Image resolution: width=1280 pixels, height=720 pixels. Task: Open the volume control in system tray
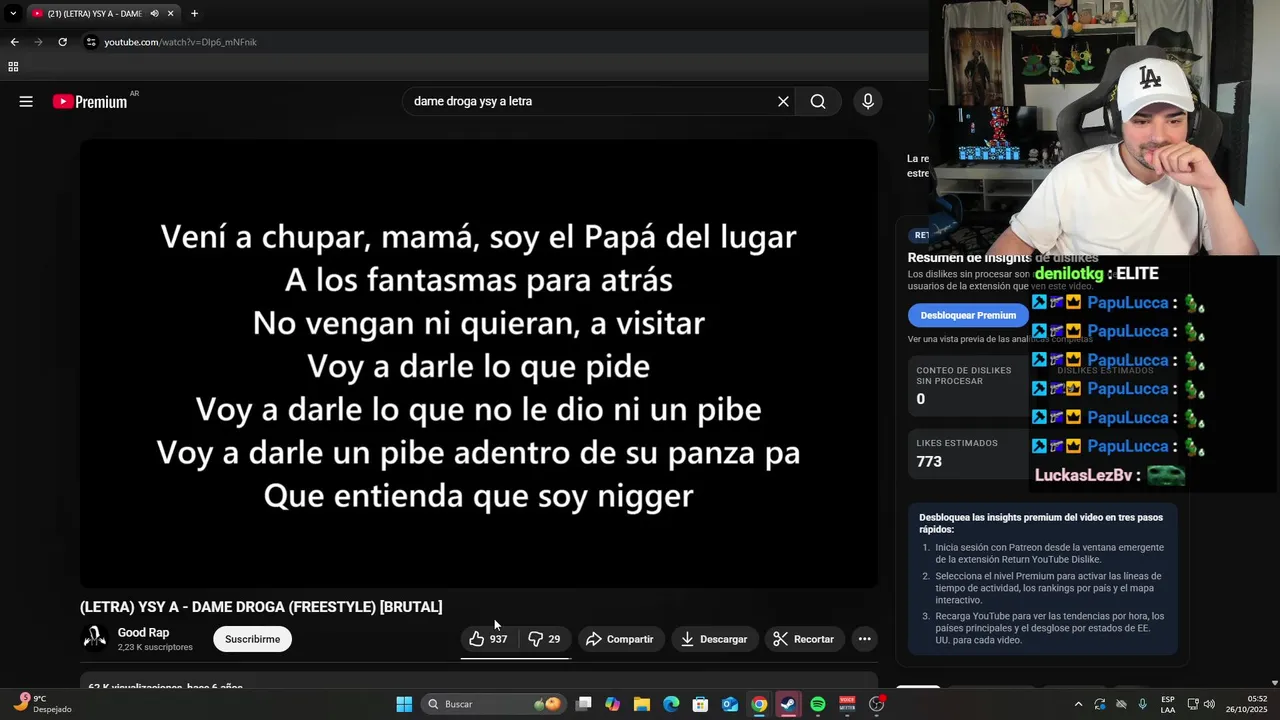click(x=1208, y=704)
